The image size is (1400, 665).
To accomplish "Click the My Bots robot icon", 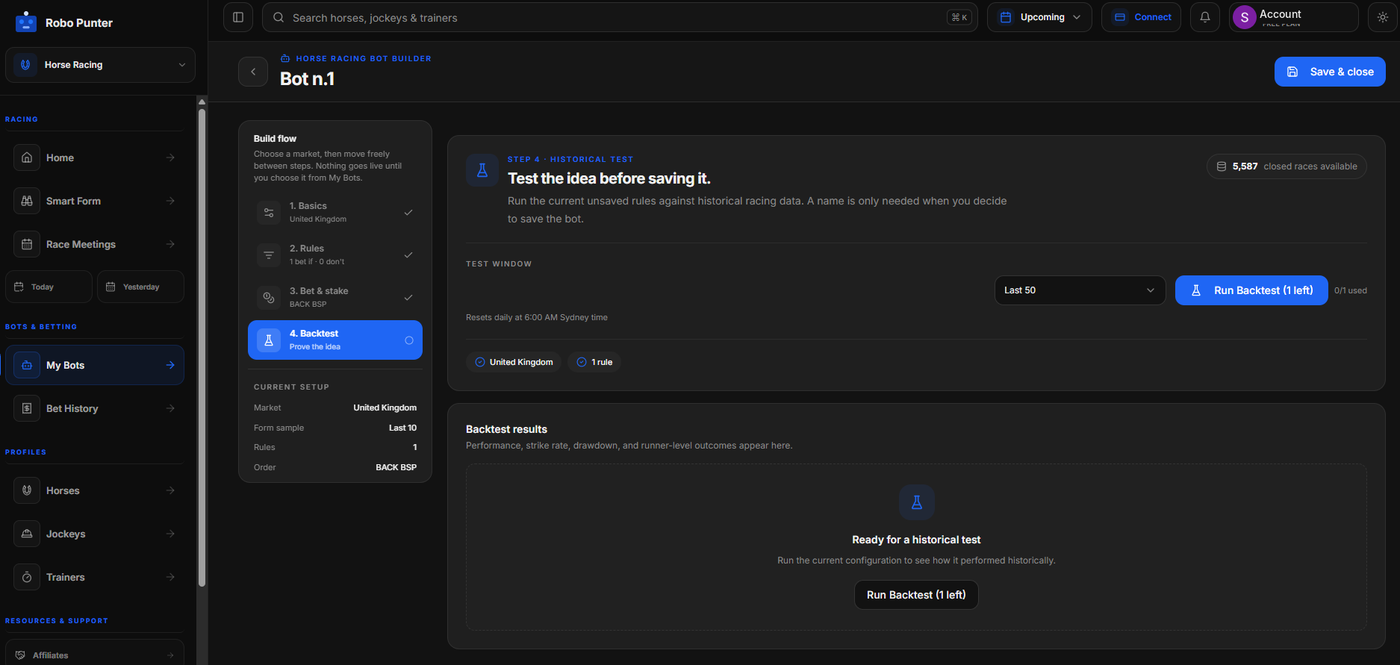I will click(x=27, y=365).
